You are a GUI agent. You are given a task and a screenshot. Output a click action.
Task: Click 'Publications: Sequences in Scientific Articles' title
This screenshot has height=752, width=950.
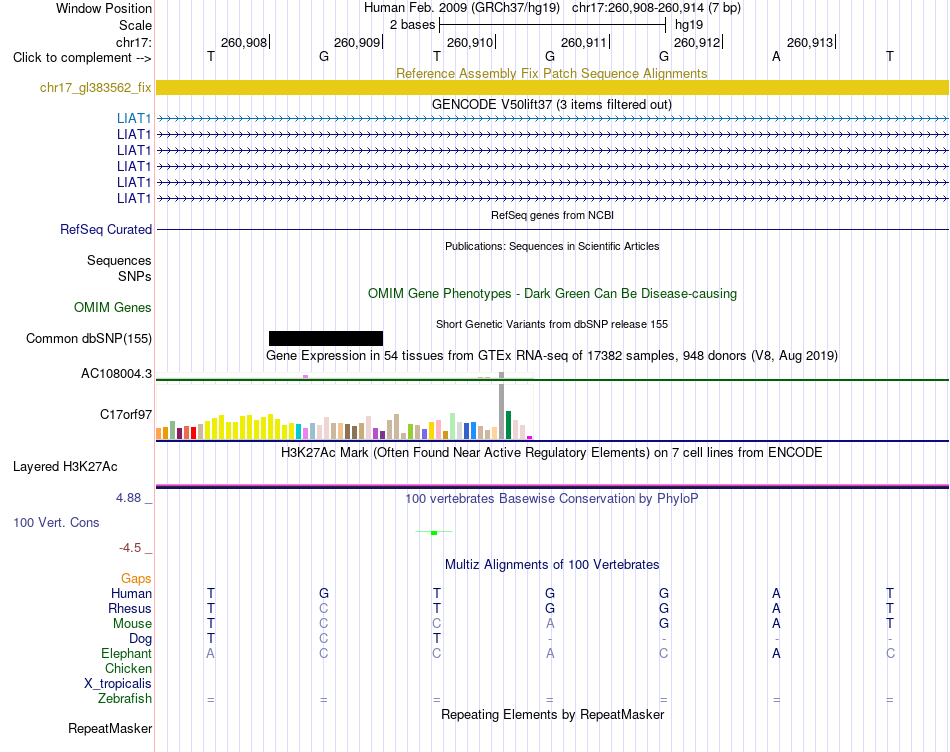tap(552, 246)
